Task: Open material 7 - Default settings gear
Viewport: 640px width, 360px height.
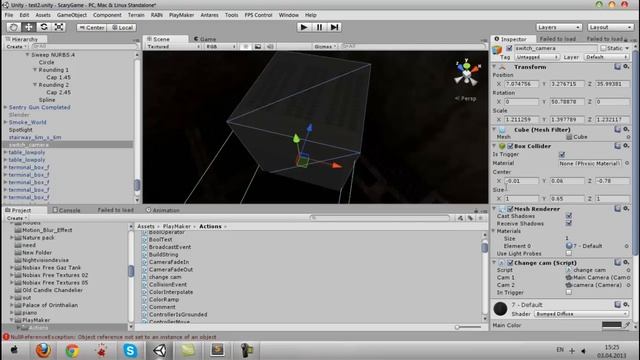Action: tap(626, 304)
